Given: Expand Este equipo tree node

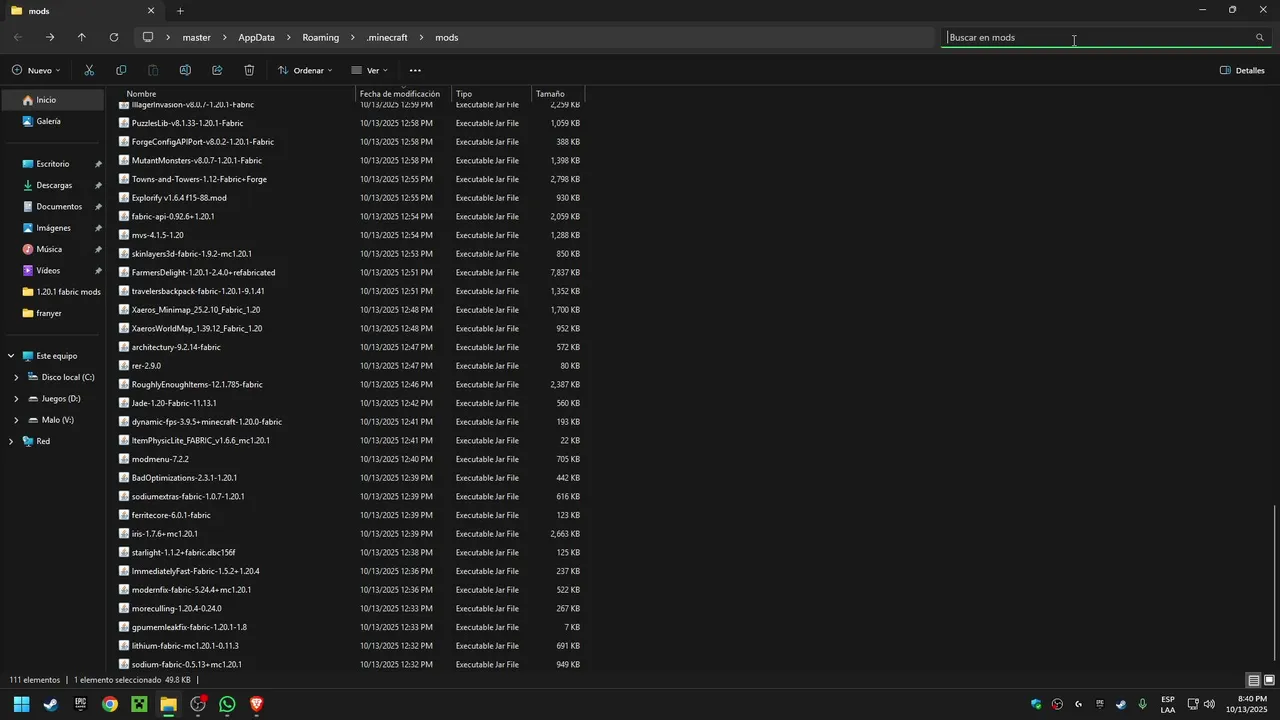Looking at the screenshot, I should [x=11, y=356].
